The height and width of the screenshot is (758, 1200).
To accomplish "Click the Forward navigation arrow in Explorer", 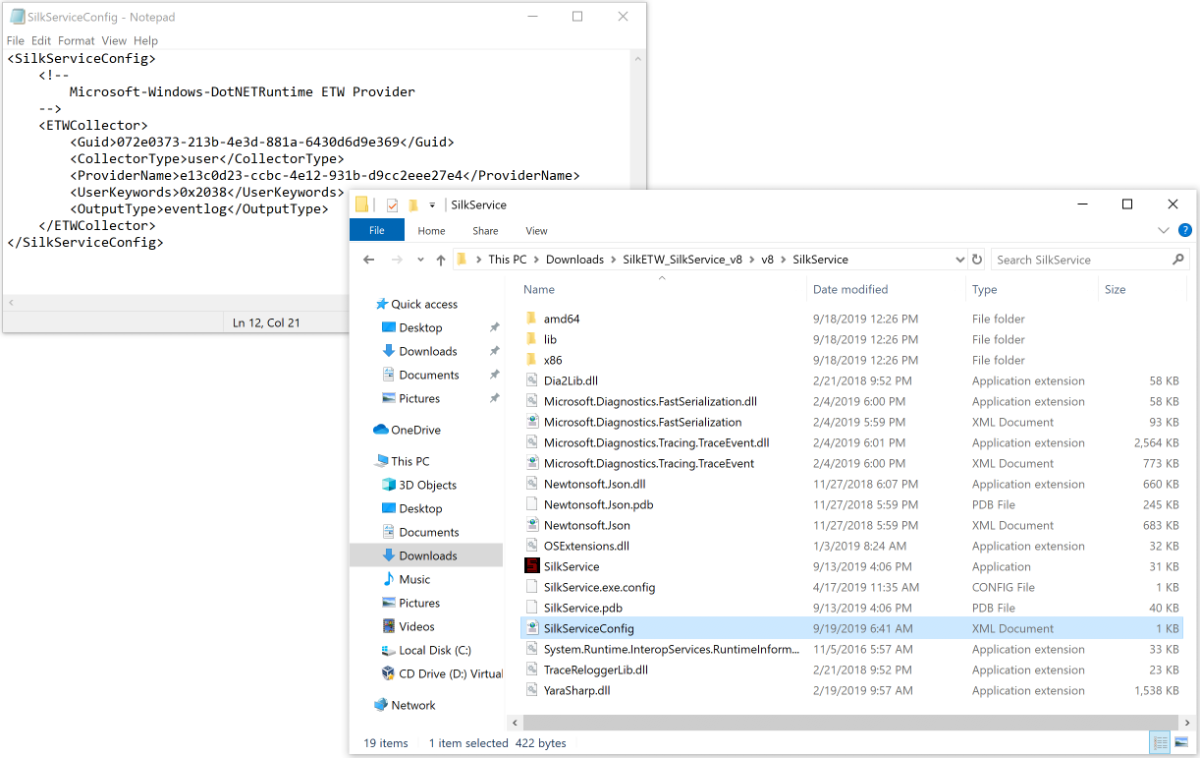I will point(397,260).
